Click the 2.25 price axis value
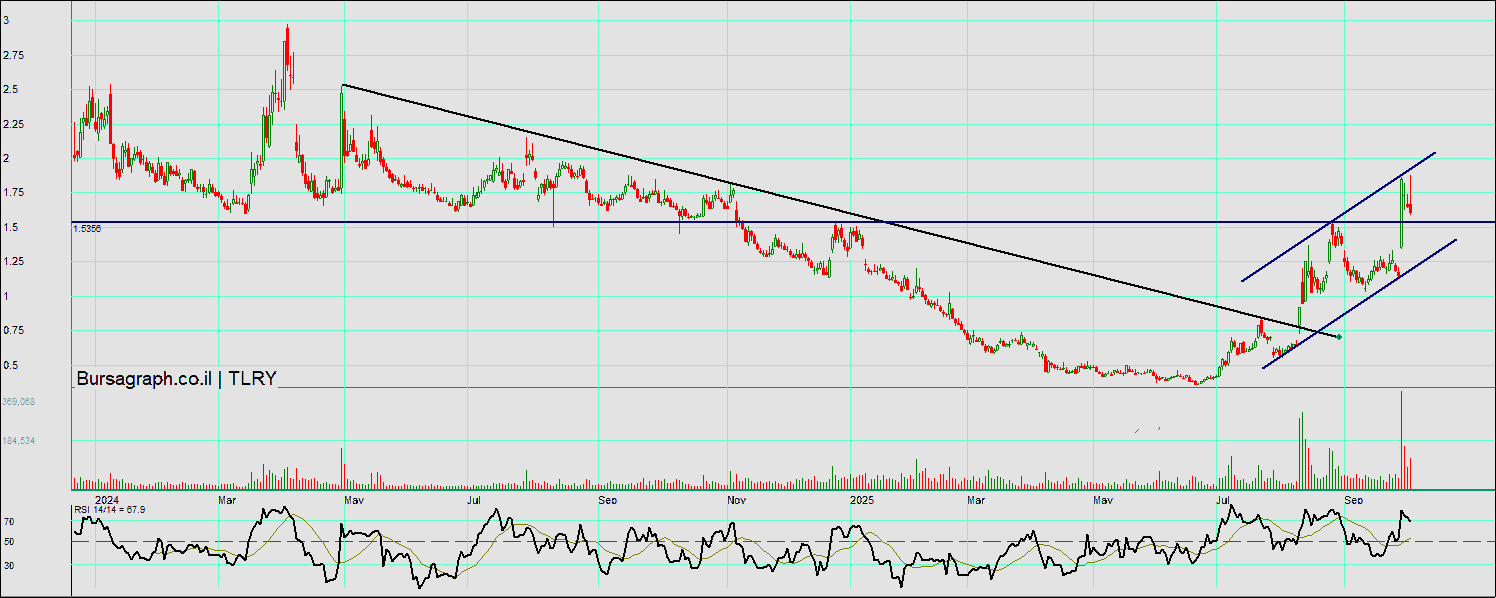Screen dimensions: 1496x598 [x=14, y=124]
